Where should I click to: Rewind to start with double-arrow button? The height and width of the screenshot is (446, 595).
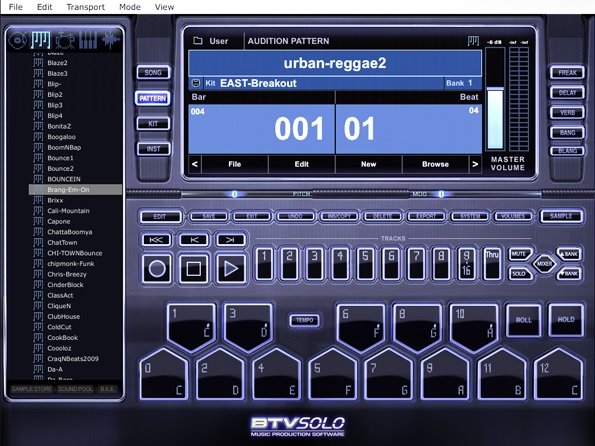pos(156,240)
